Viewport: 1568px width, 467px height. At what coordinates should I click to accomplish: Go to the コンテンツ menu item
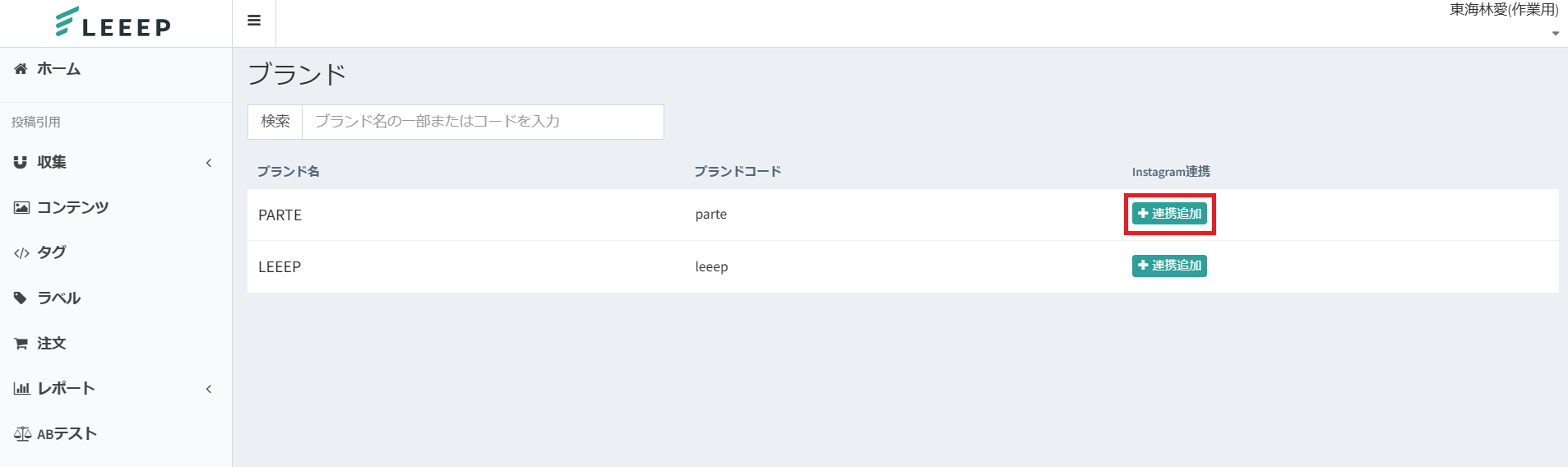tap(72, 207)
